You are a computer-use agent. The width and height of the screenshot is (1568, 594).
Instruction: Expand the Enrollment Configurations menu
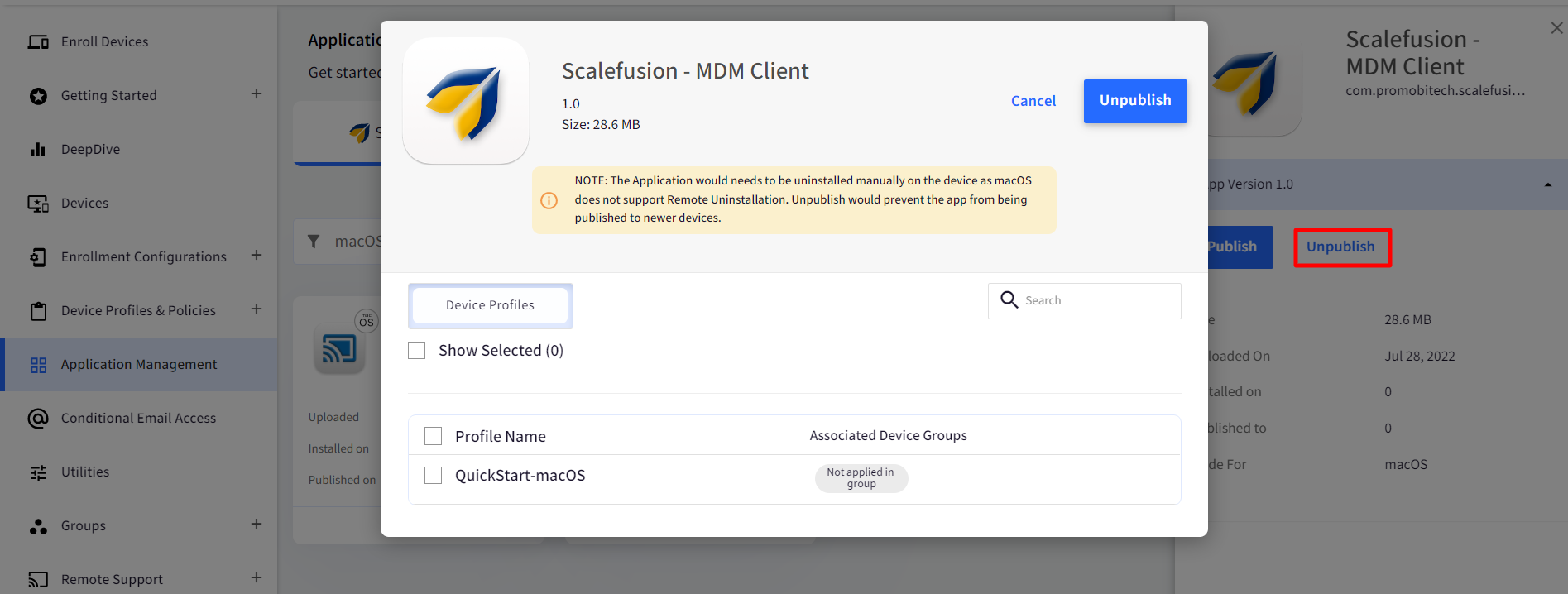click(257, 256)
